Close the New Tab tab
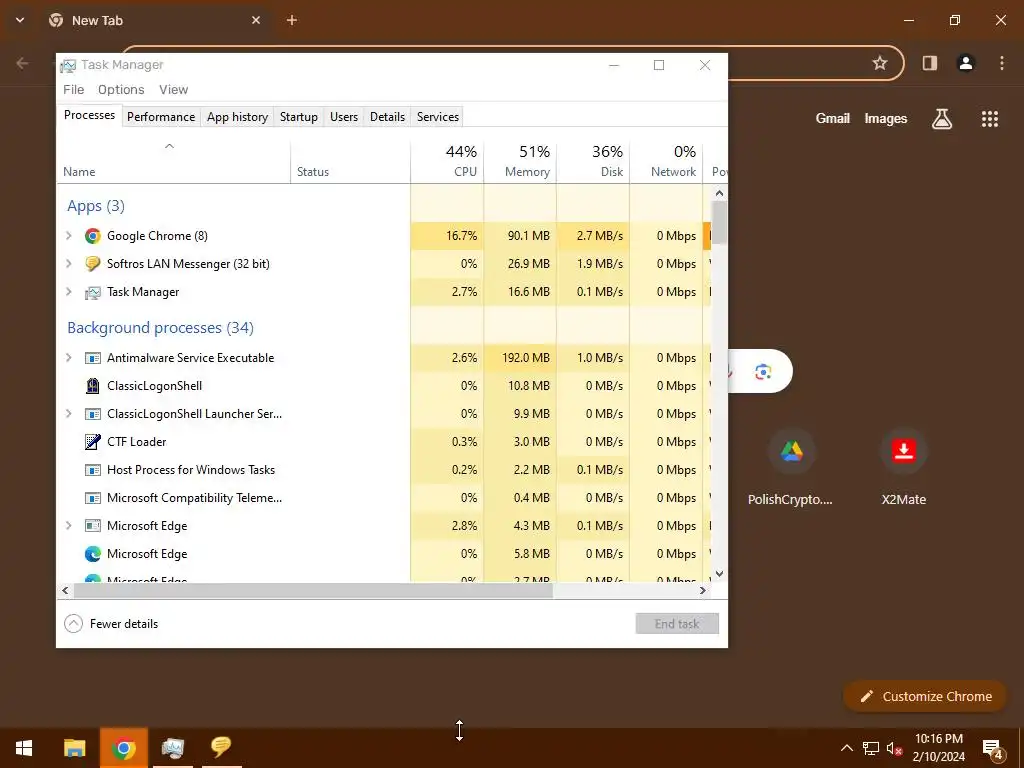Viewport: 1024px width, 768px height. pyautogui.click(x=256, y=20)
